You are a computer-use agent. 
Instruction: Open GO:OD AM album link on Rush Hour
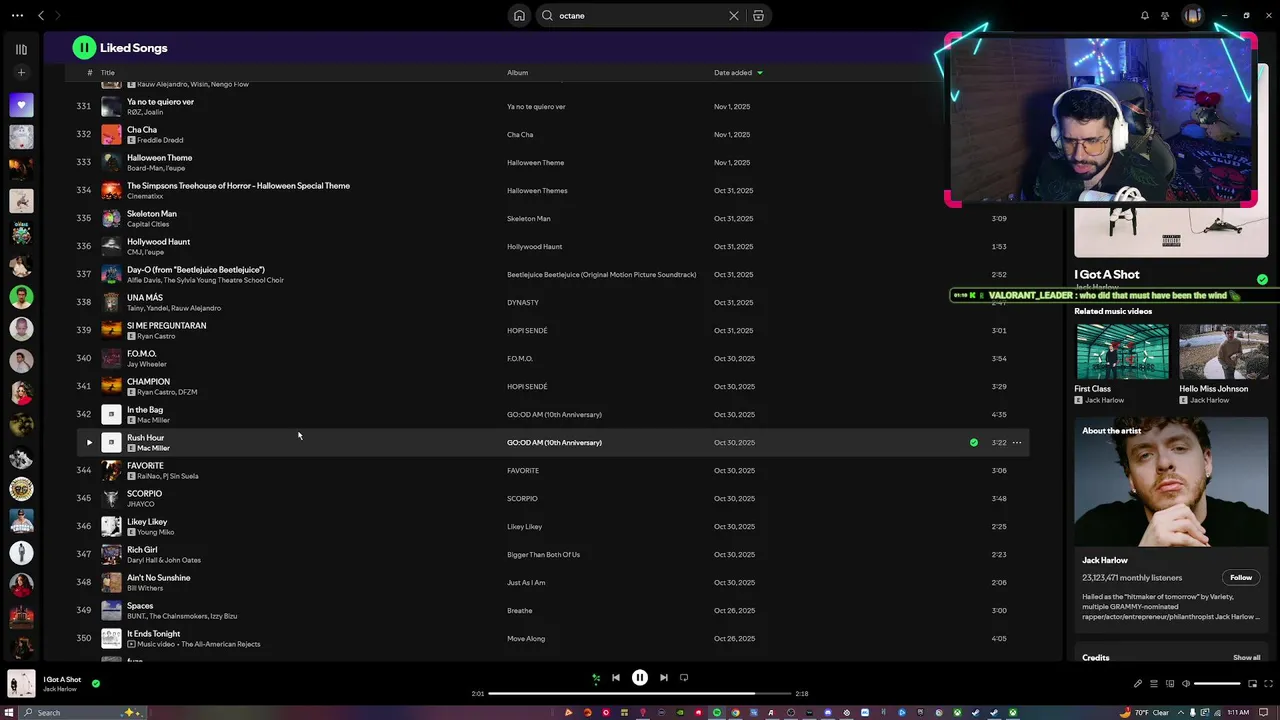554,442
